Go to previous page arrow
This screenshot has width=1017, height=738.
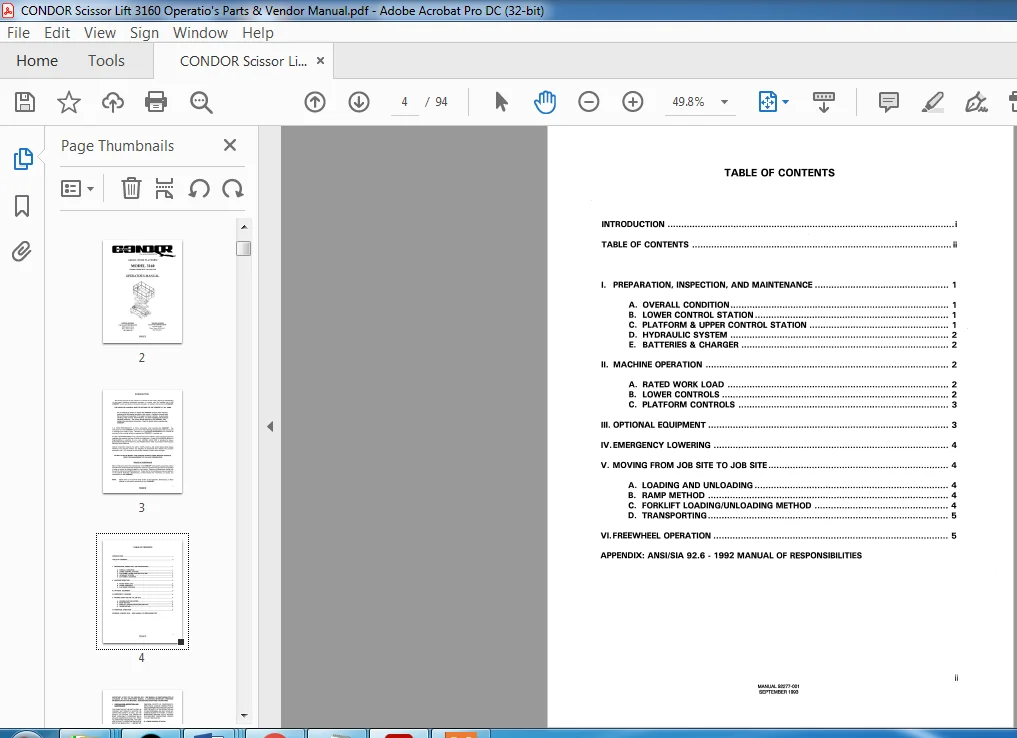(x=315, y=102)
